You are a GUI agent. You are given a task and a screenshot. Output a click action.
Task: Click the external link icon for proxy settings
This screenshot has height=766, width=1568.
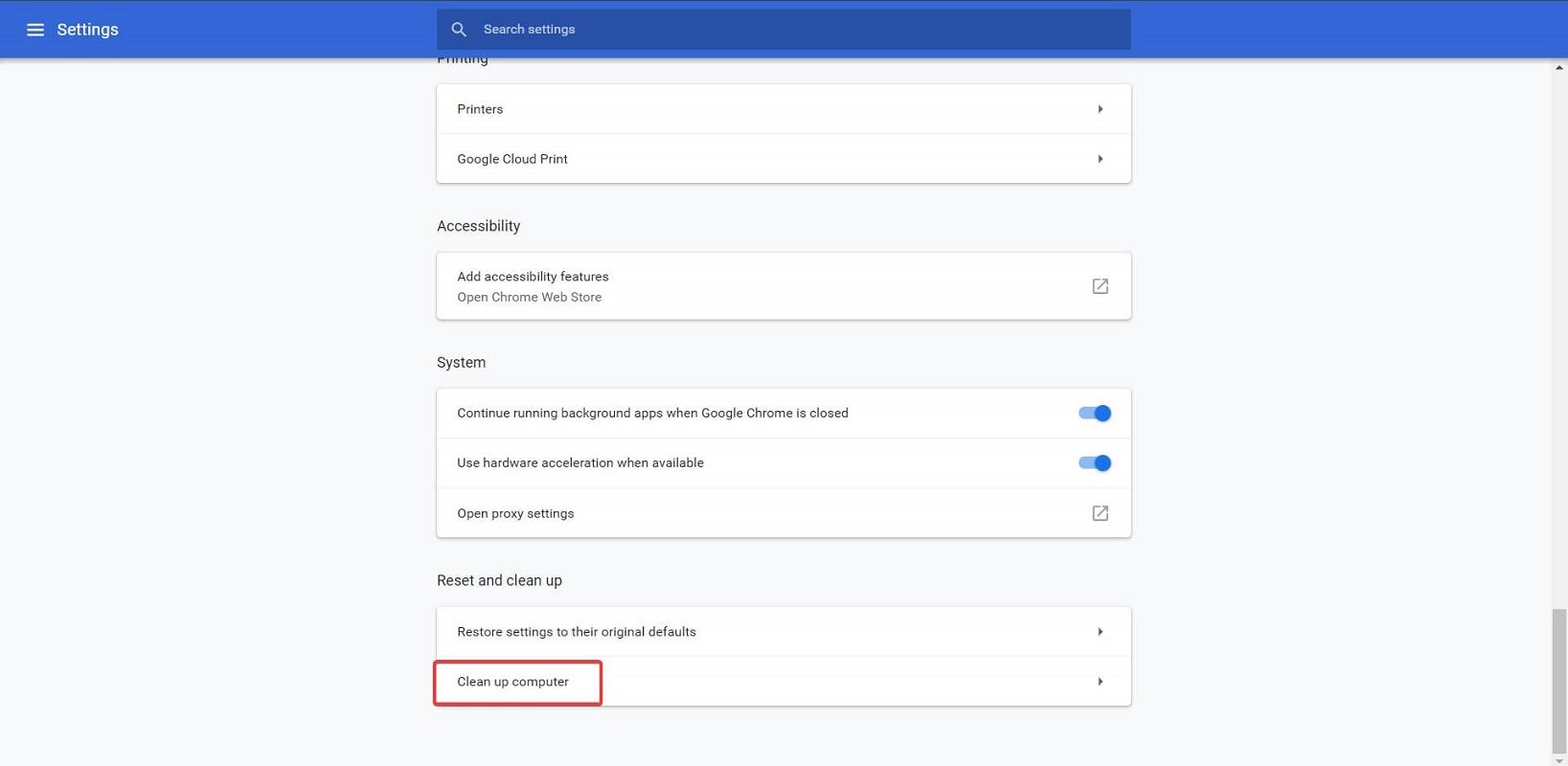point(1100,513)
